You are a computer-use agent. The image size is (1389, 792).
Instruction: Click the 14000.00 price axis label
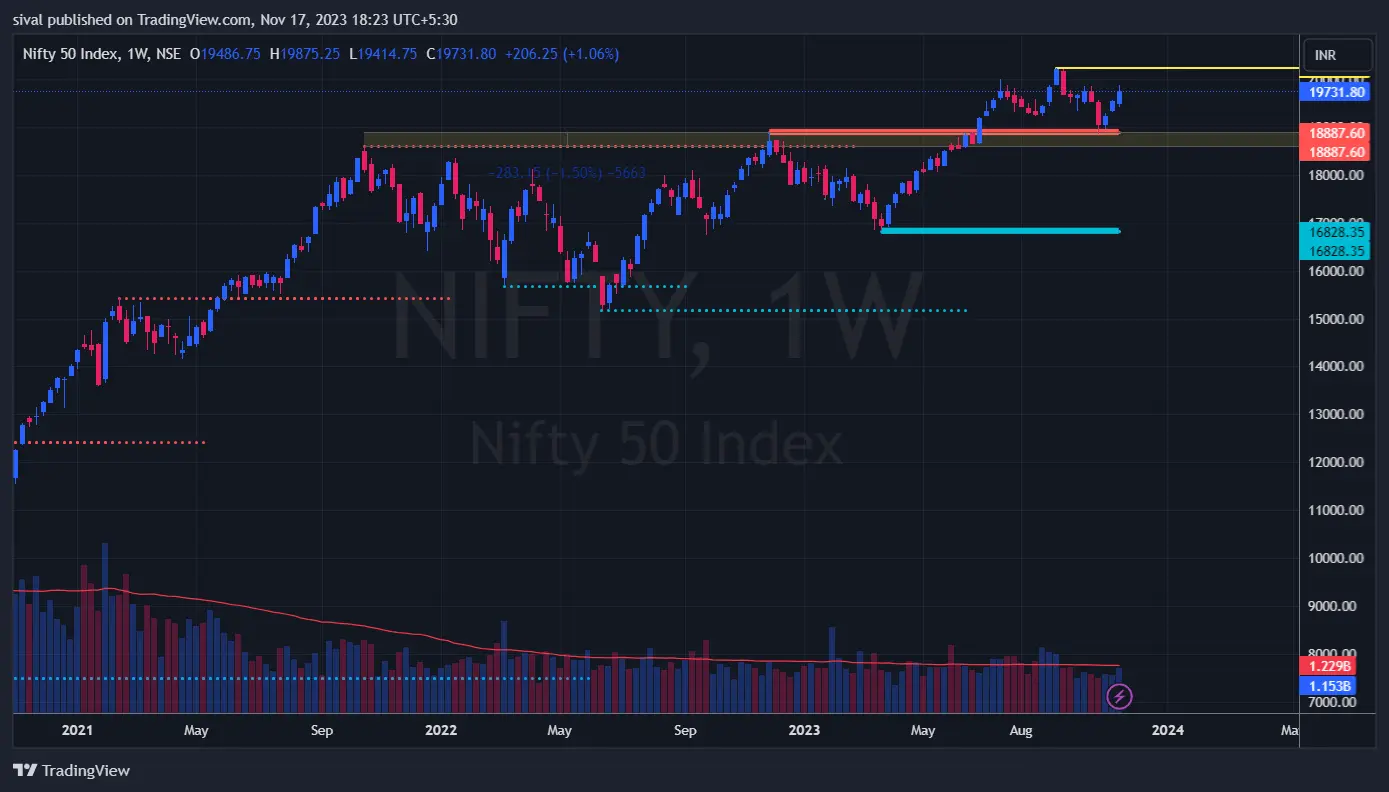coord(1334,367)
